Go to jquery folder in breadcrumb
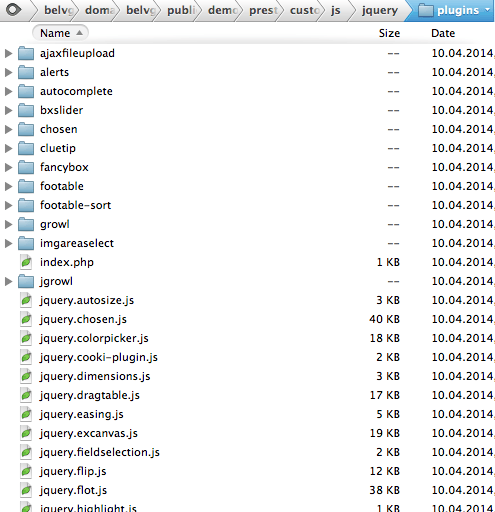 click(x=380, y=10)
